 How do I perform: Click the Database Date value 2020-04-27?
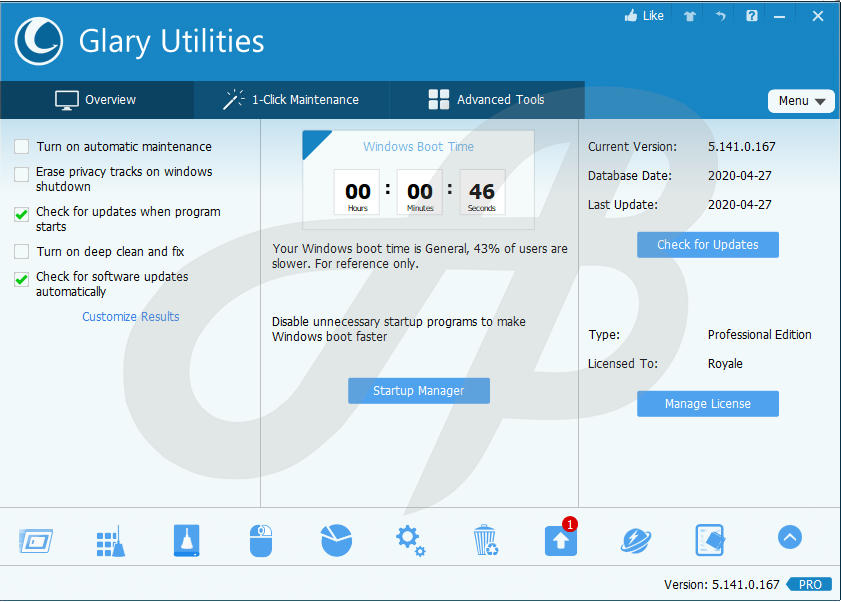[740, 175]
